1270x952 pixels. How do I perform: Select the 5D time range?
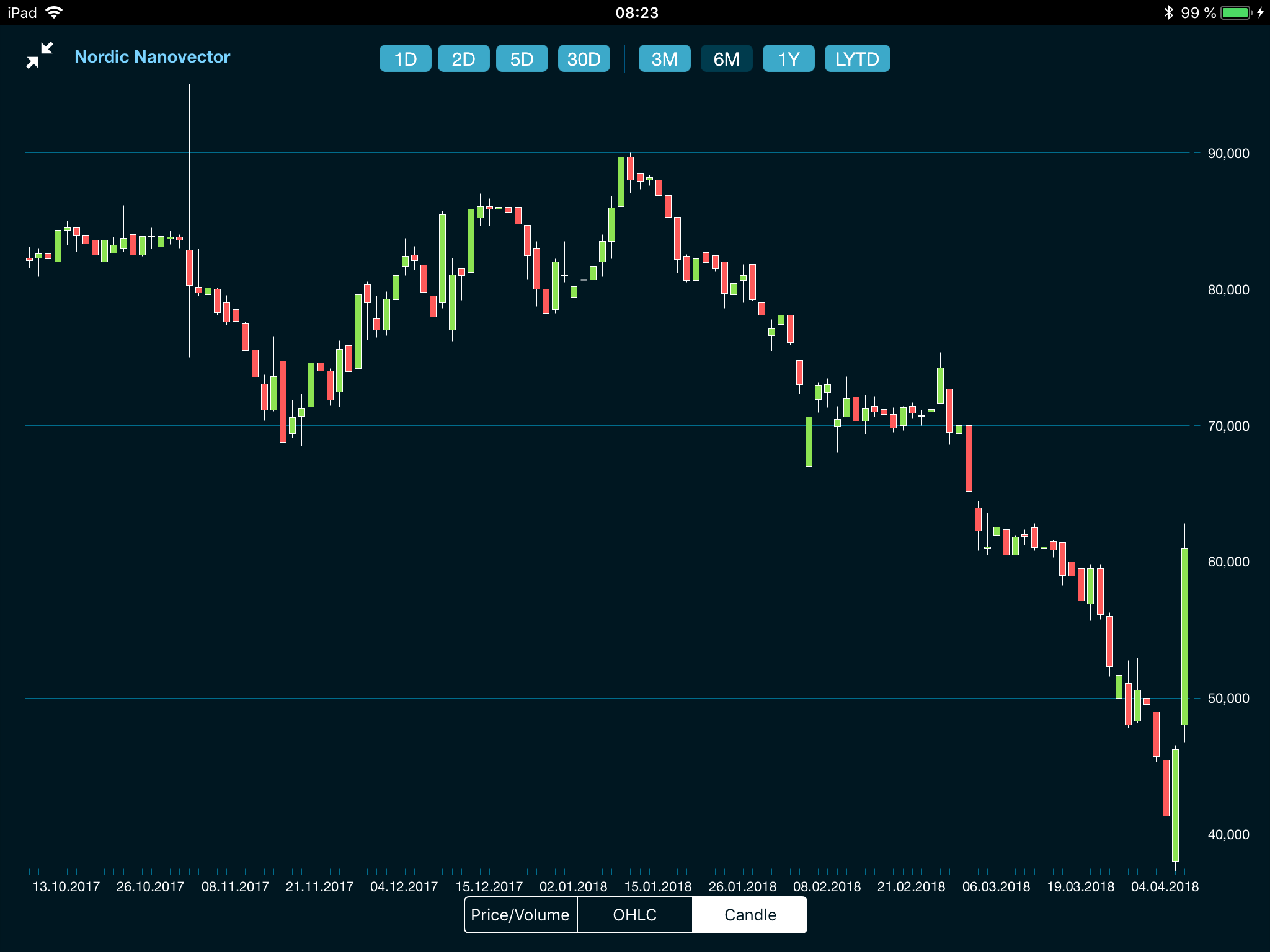[522, 59]
